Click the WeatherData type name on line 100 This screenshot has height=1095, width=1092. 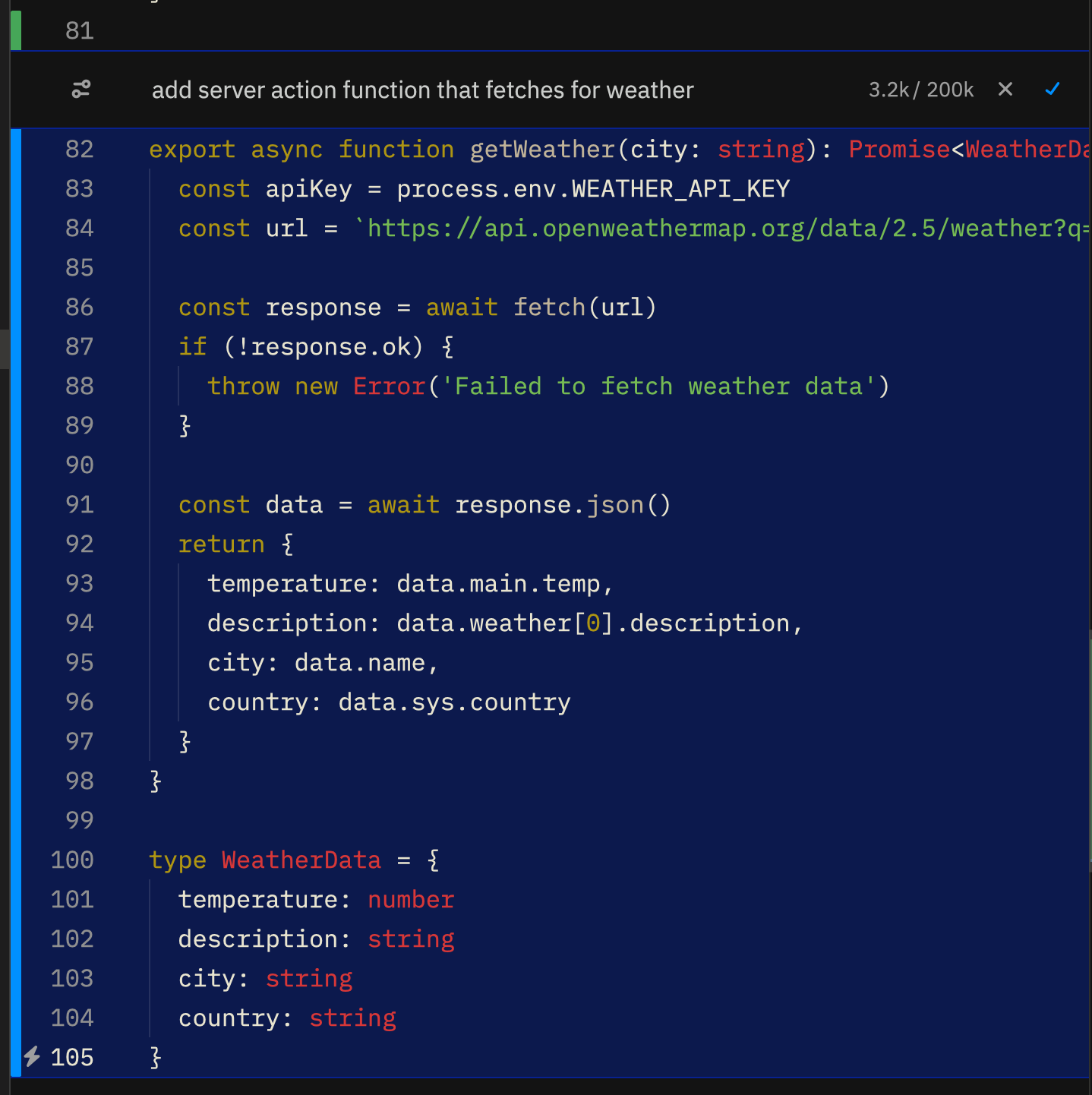click(x=301, y=860)
